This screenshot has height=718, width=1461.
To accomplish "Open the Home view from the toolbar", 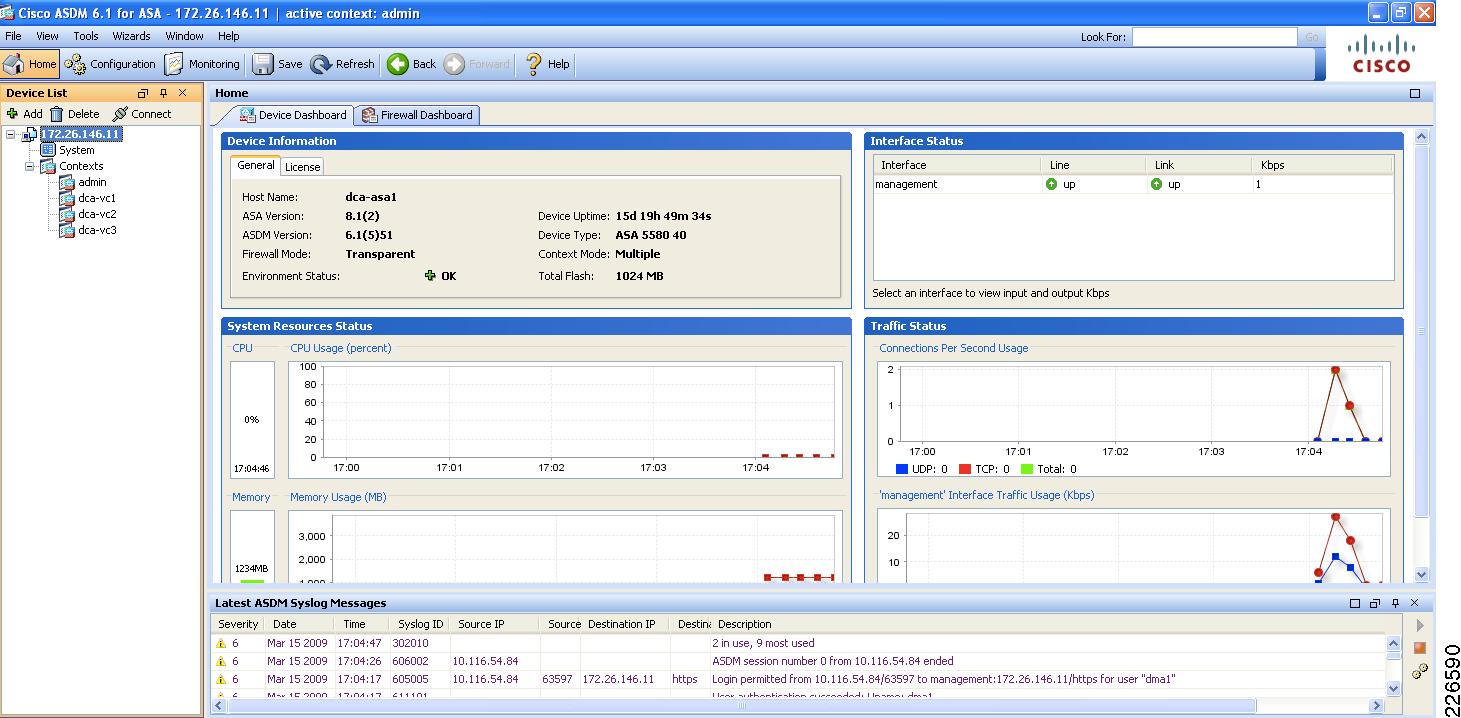I will (30, 64).
